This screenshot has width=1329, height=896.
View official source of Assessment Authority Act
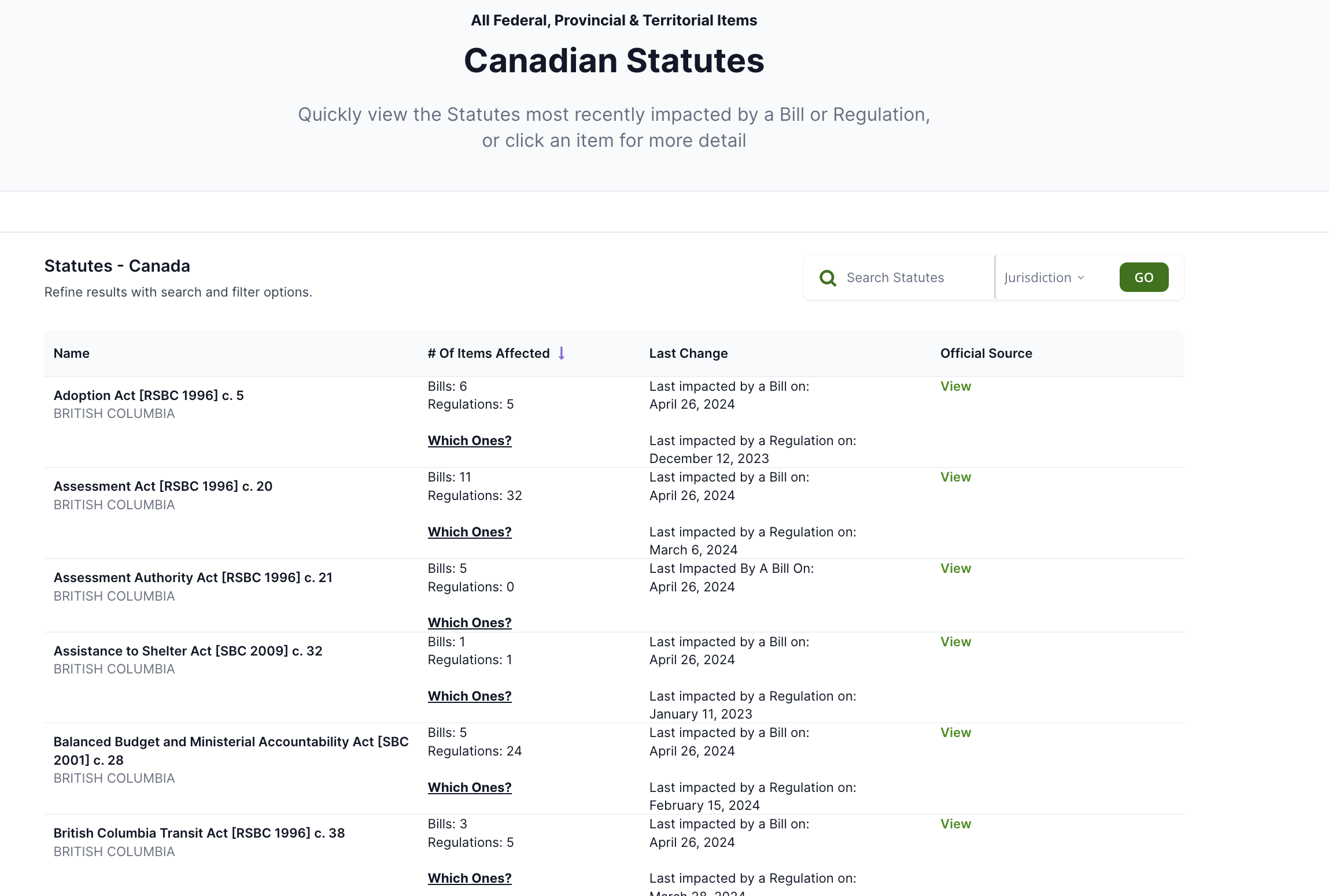955,568
